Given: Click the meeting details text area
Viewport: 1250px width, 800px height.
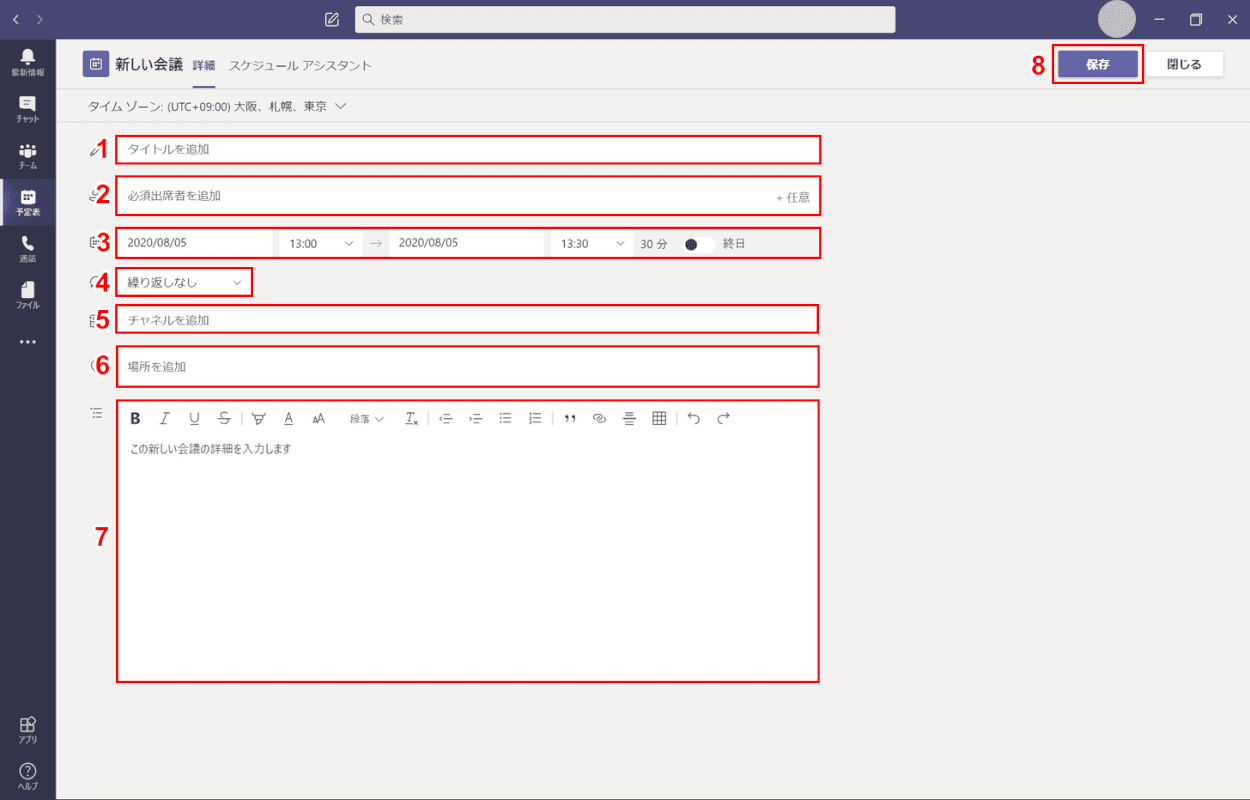Looking at the screenshot, I should [468, 557].
